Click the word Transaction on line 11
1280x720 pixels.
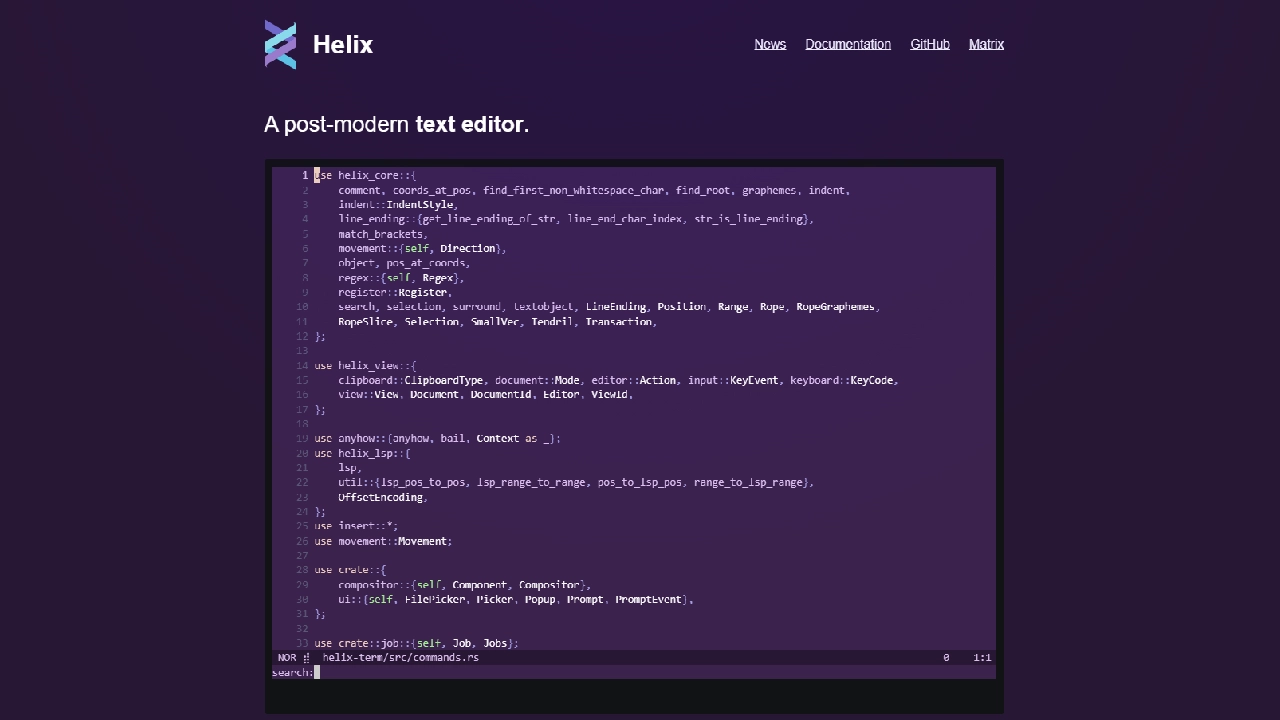[620, 321]
